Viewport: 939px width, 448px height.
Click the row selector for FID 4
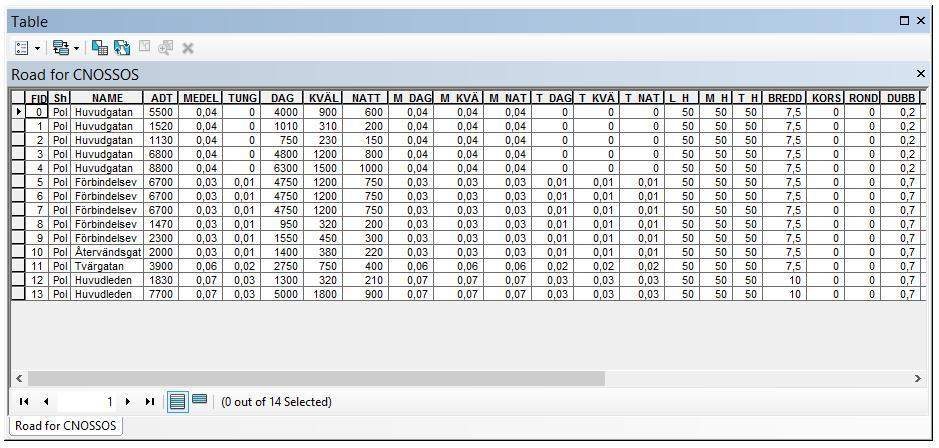pos(18,168)
